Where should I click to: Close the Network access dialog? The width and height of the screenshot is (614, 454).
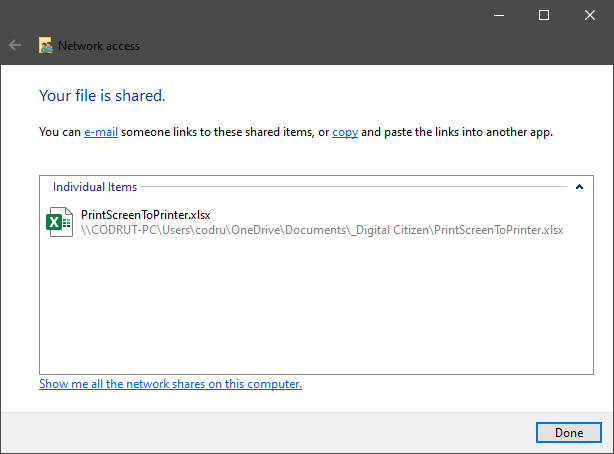pos(590,15)
